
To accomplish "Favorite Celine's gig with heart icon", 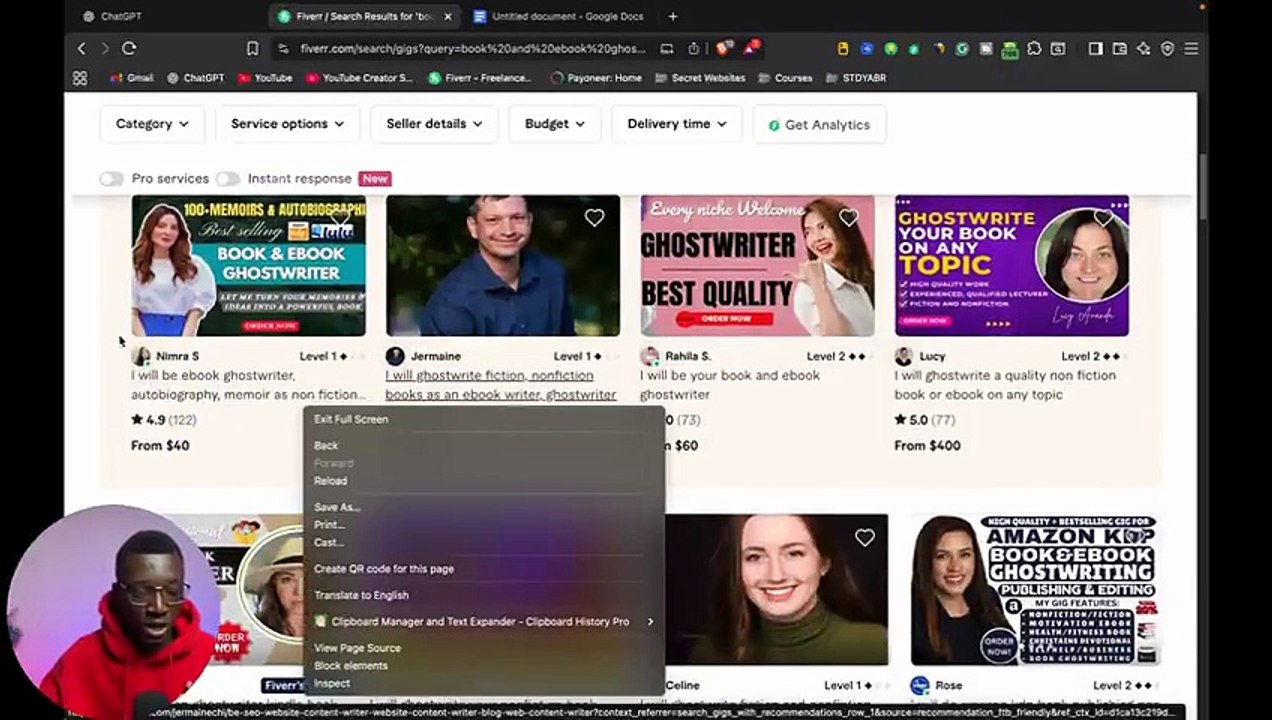I will coord(865,538).
